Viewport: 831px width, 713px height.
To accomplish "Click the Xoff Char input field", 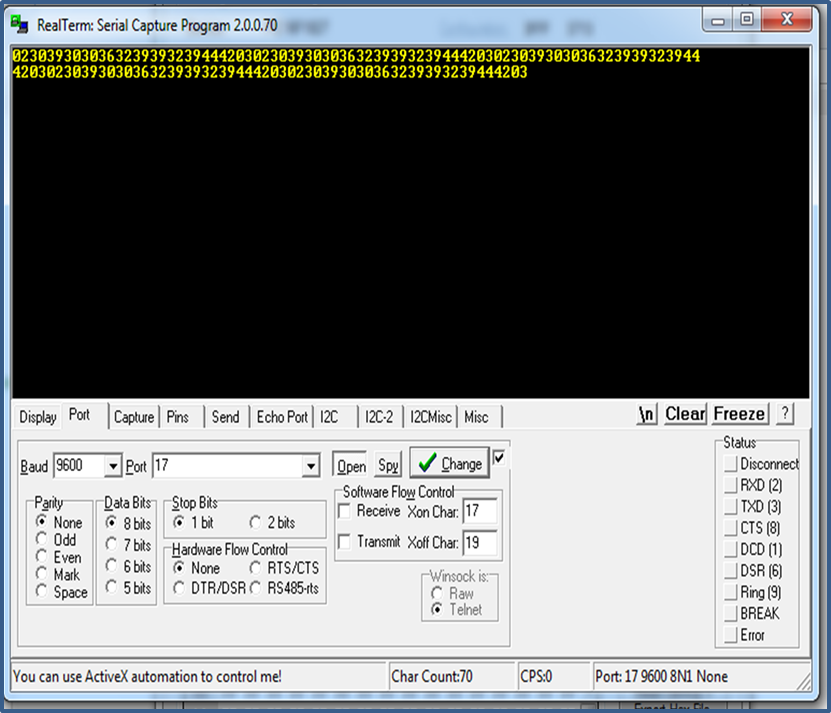I will (480, 543).
